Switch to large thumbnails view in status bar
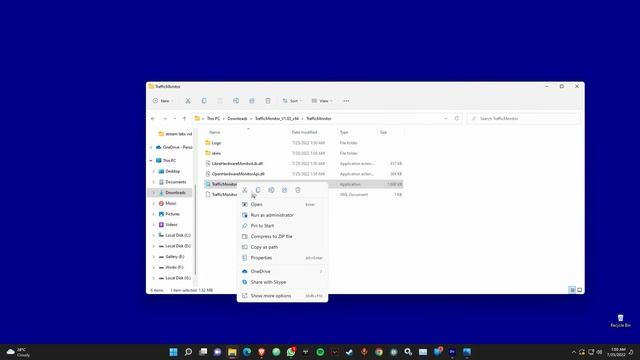The height and width of the screenshot is (360, 640). [580, 290]
